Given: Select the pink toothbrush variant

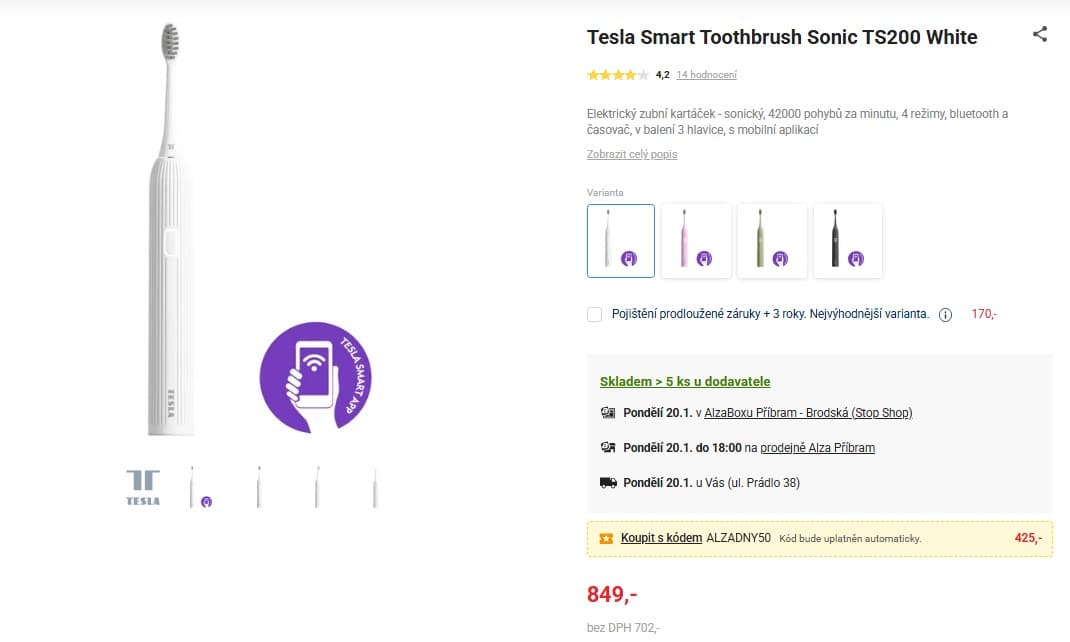Looking at the screenshot, I should [696, 241].
